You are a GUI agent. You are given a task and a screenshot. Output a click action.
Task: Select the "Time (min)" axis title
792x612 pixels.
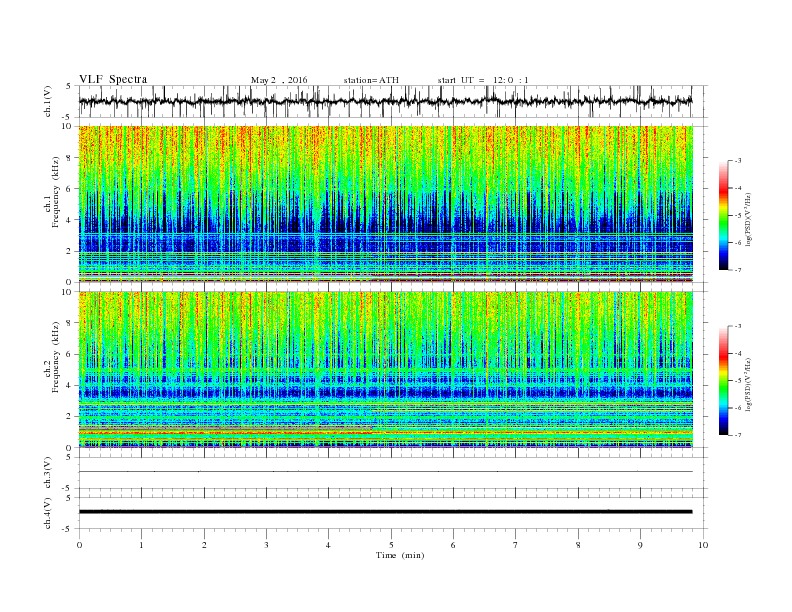tap(400, 555)
